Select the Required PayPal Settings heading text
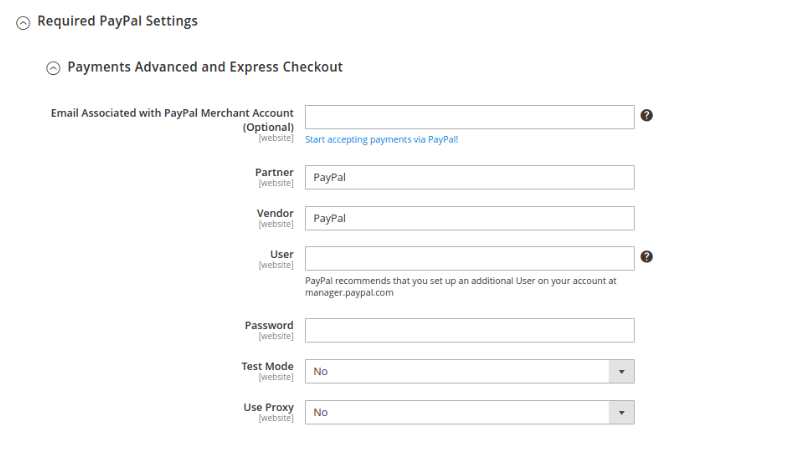Image resolution: width=800 pixels, height=449 pixels. pyautogui.click(x=117, y=21)
